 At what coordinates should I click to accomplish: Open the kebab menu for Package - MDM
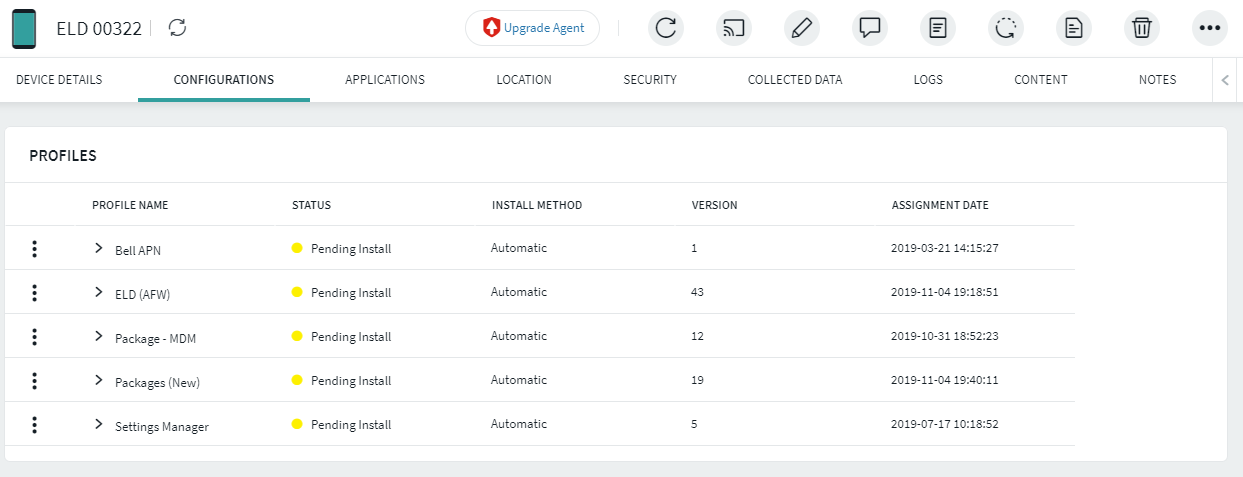coord(35,337)
